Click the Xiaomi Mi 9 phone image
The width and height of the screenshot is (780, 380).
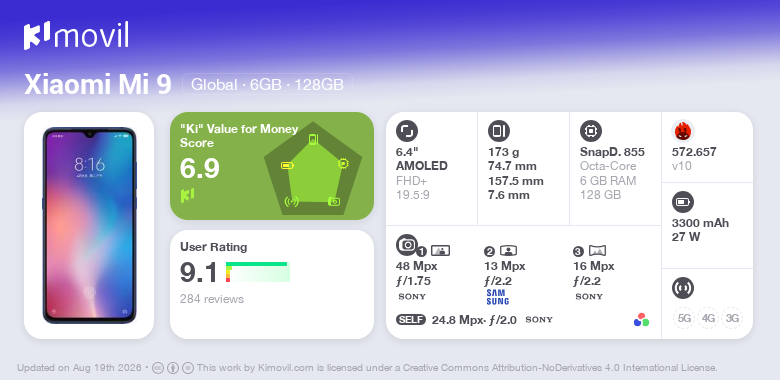pyautogui.click(x=89, y=225)
